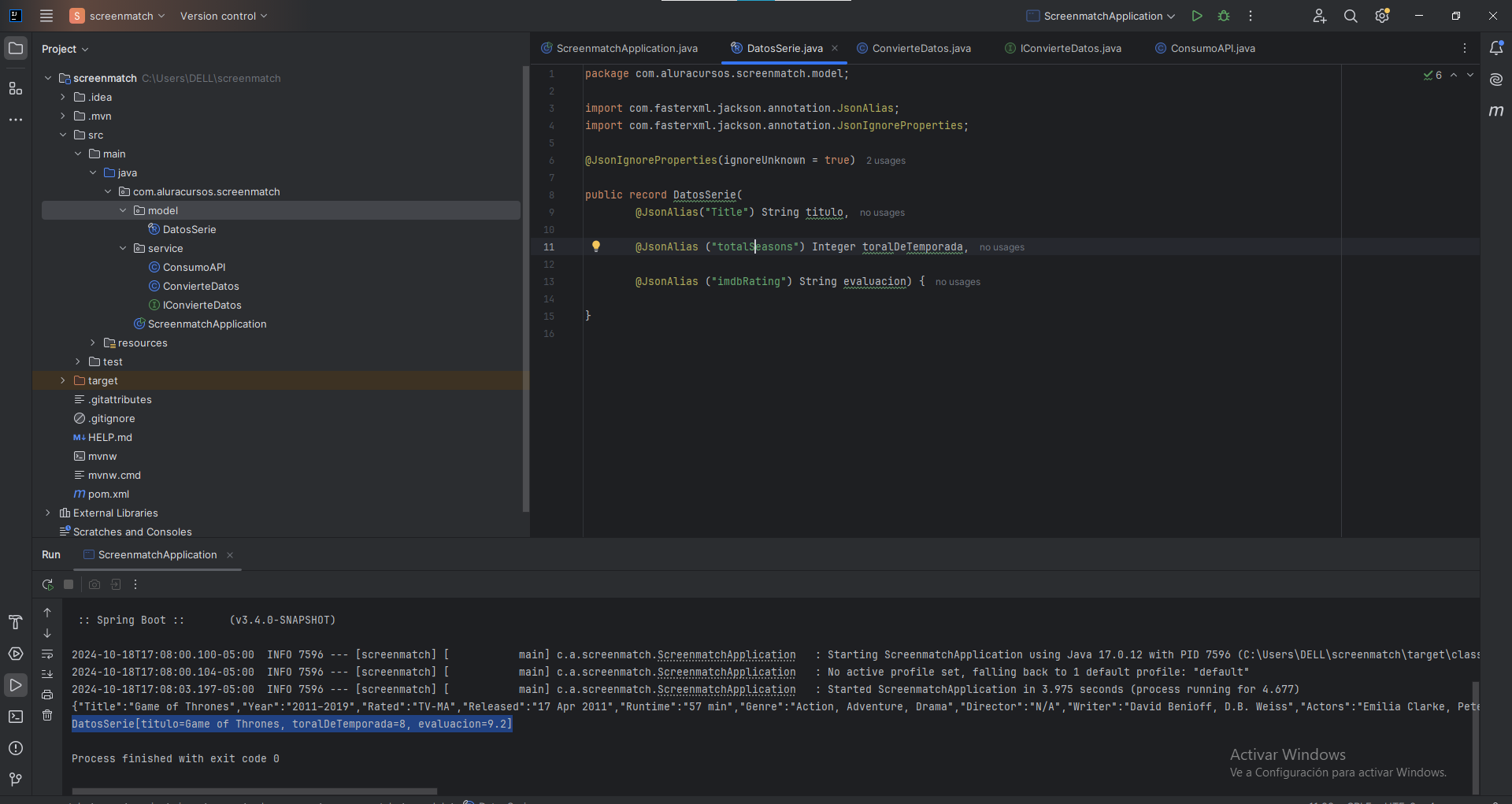The image size is (1512, 804).
Task: Click the '2 usages' hint on line 6
Action: (886, 161)
